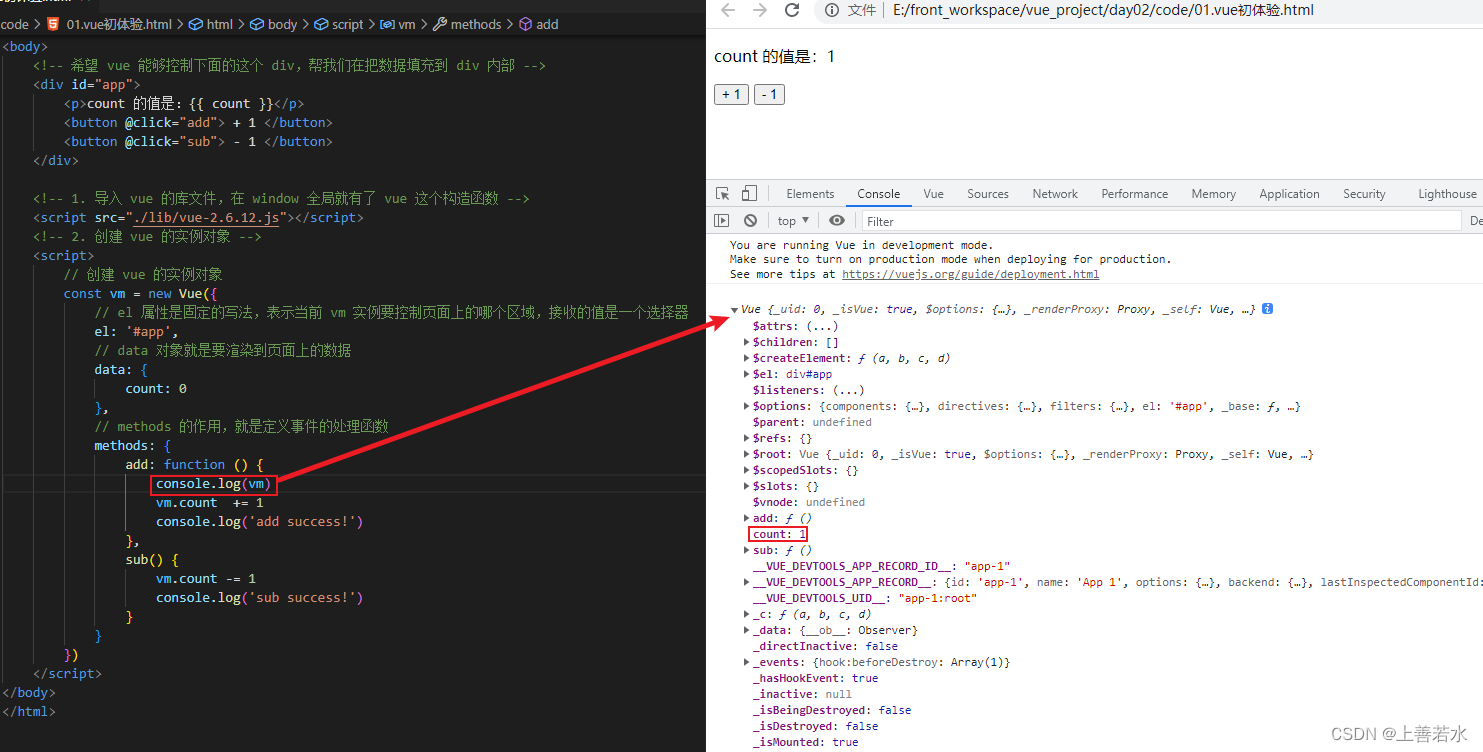Expand the $root Vue object
The image size is (1483, 752).
(x=747, y=454)
